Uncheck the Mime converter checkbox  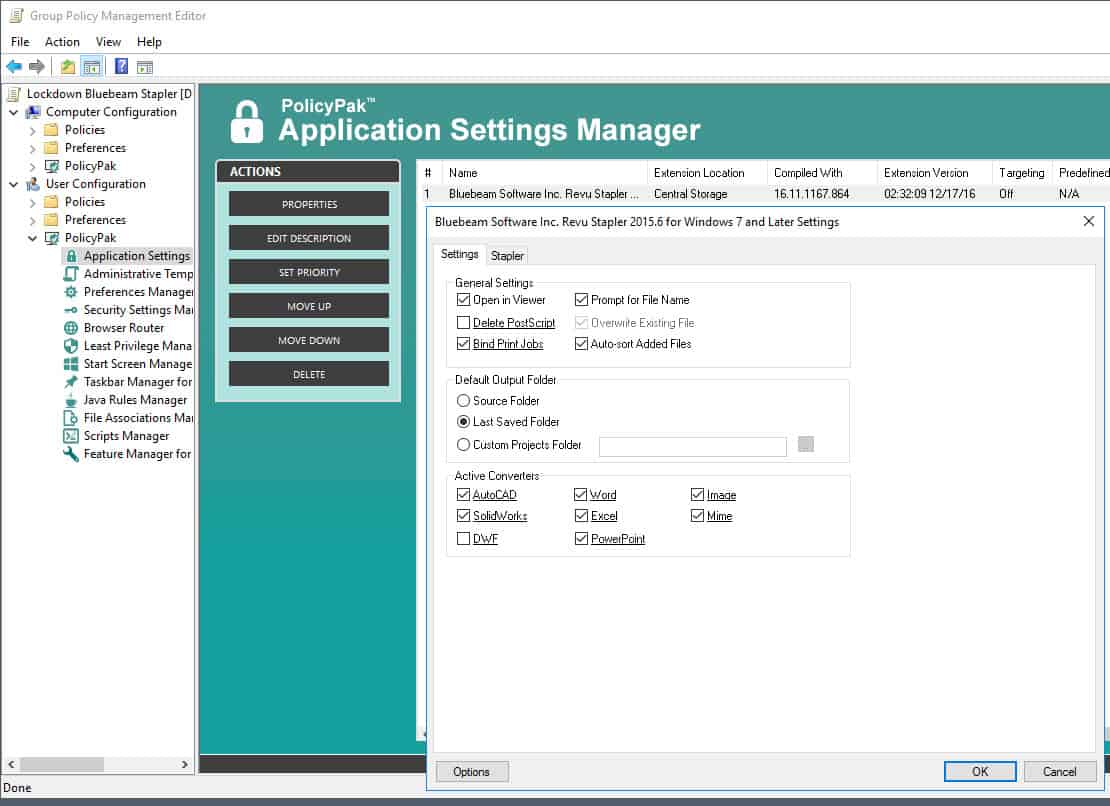point(697,516)
